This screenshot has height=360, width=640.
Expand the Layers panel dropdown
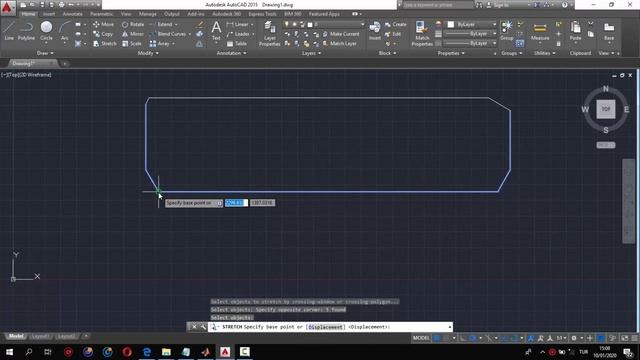311,53
